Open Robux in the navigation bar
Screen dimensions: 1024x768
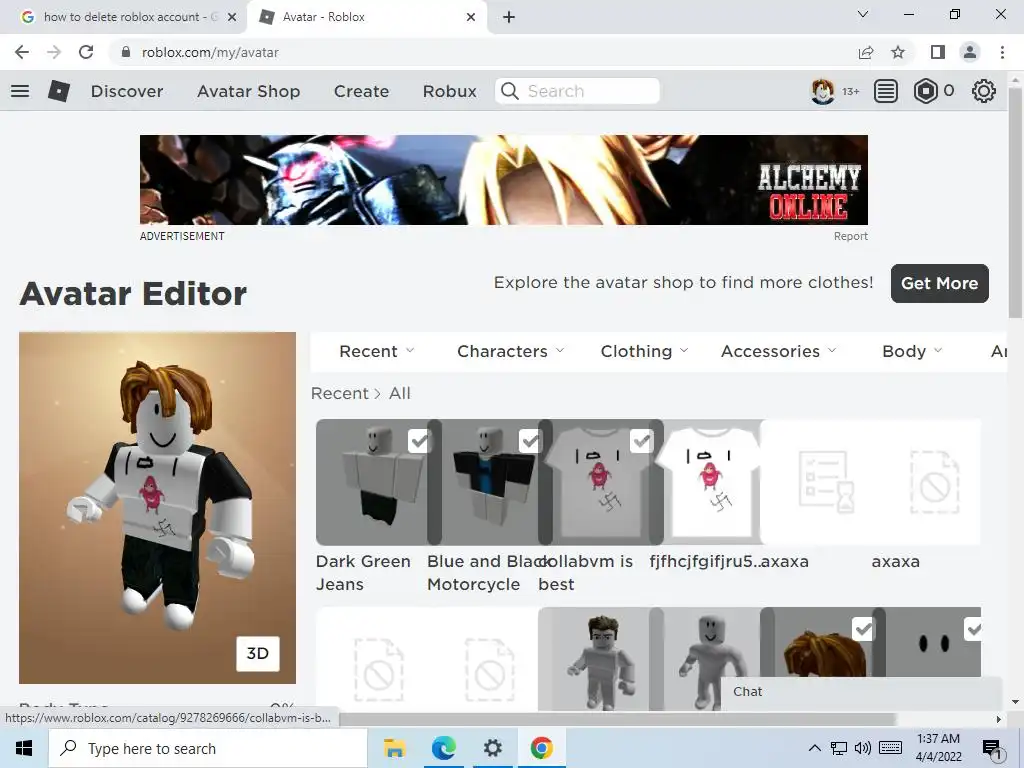click(449, 91)
